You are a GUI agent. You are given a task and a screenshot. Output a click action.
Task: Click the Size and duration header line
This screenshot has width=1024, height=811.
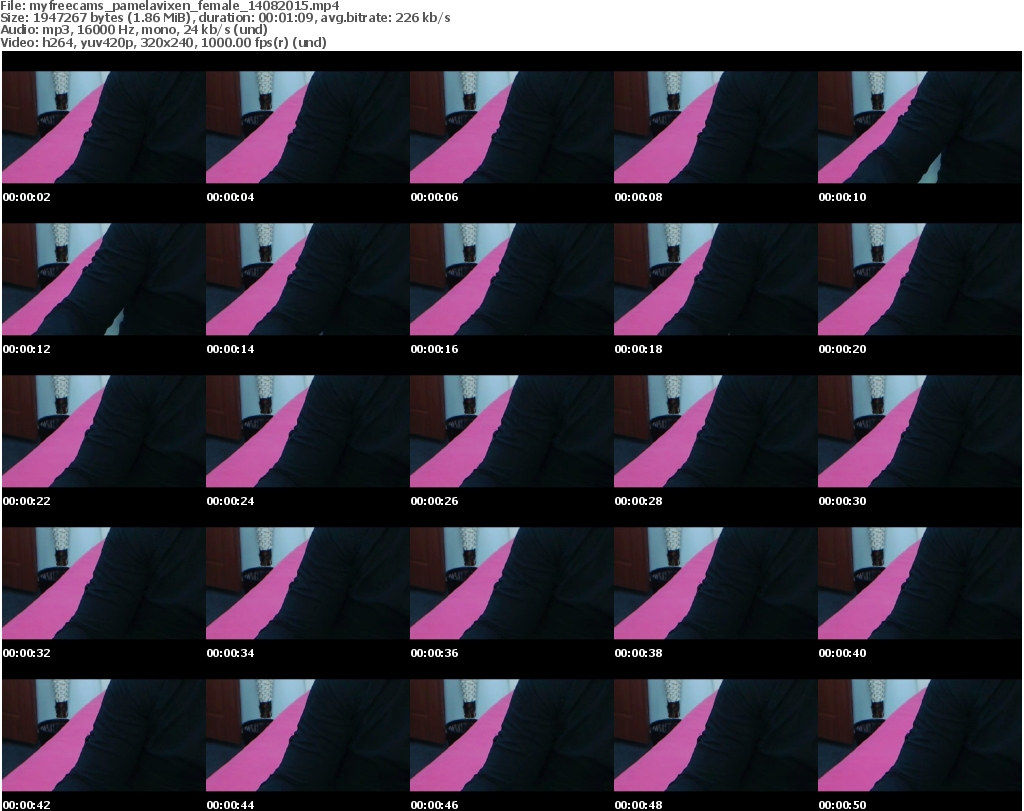(225, 18)
